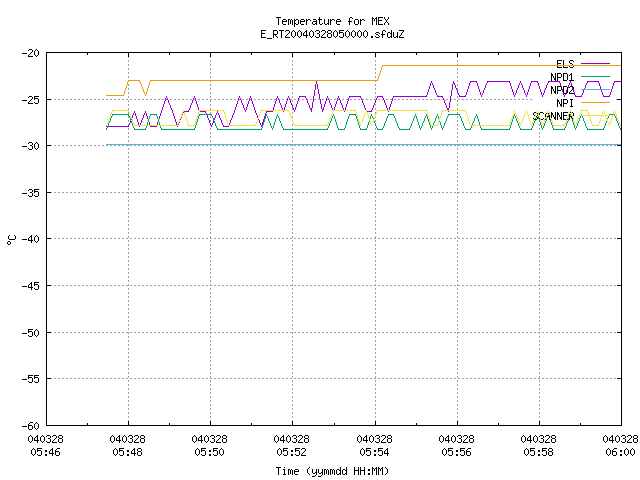This screenshot has height=480, width=640.
Task: Click the 05:48 x-axis time label
Action: (127, 452)
